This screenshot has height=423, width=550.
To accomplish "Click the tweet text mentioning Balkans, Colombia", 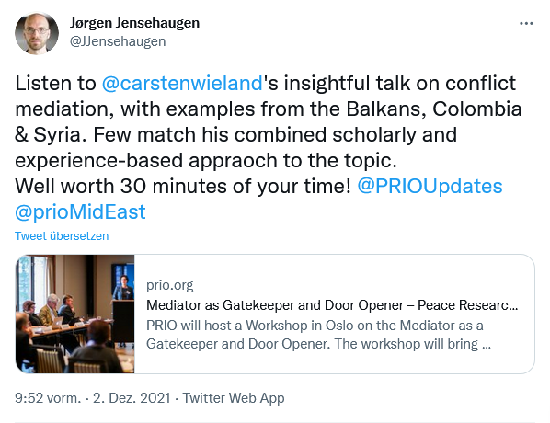I will pos(269,109).
